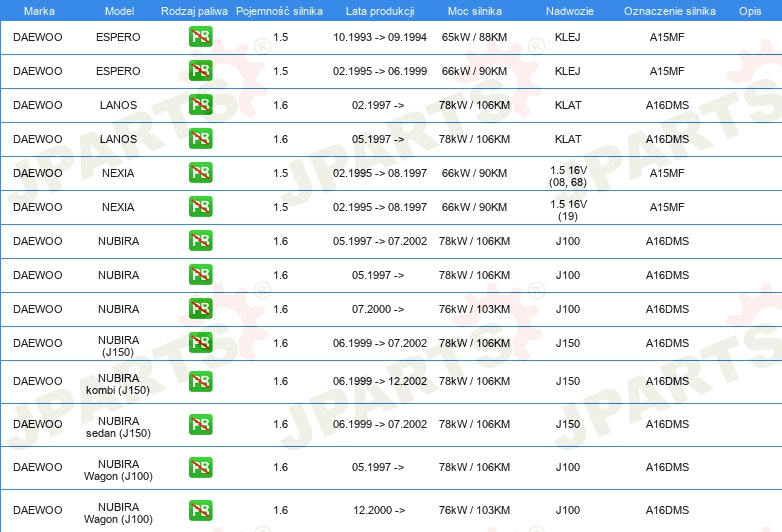This screenshot has width=782, height=532.
Task: Click the 1.5 16V (19) body cell
Action: [568, 210]
